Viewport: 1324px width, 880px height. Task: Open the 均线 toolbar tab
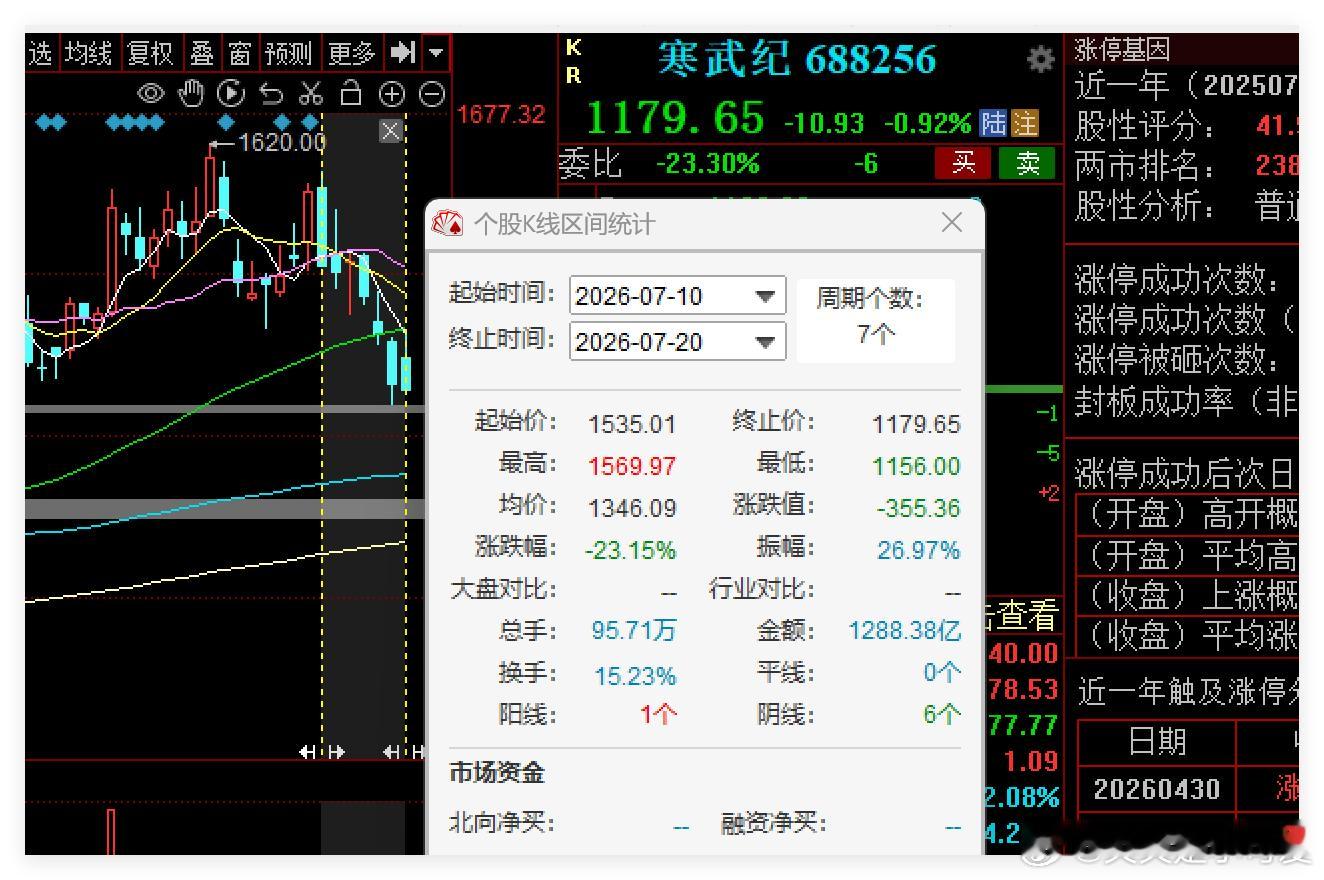(x=88, y=53)
